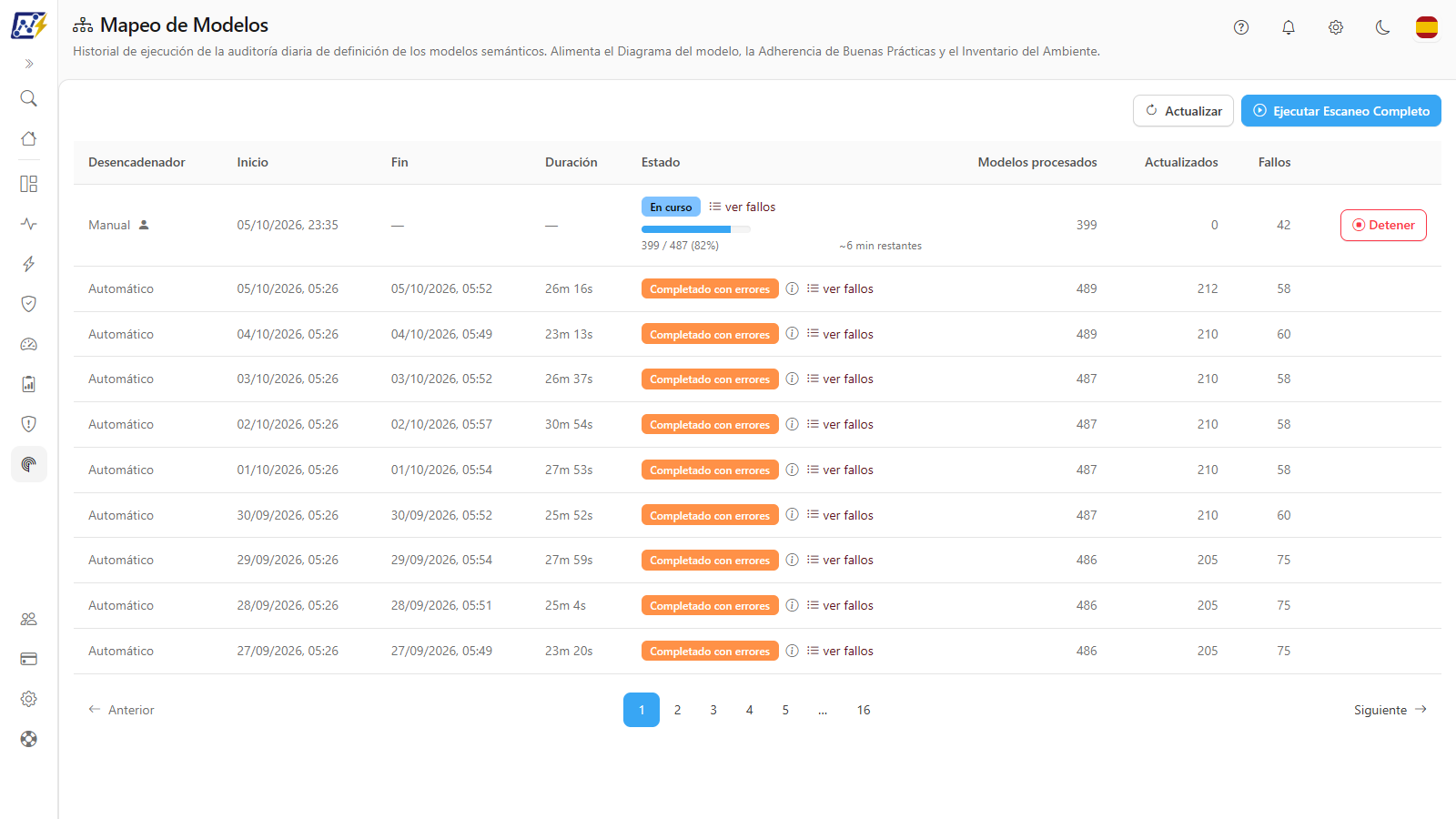This screenshot has height=819, width=1456.
Task: Open the activity pulse icon in sidebar
Action: [x=28, y=224]
